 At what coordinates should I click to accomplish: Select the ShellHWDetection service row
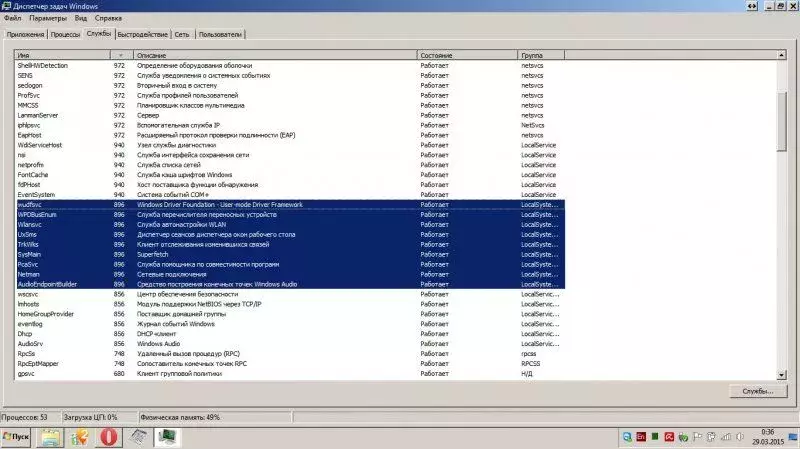(290, 65)
